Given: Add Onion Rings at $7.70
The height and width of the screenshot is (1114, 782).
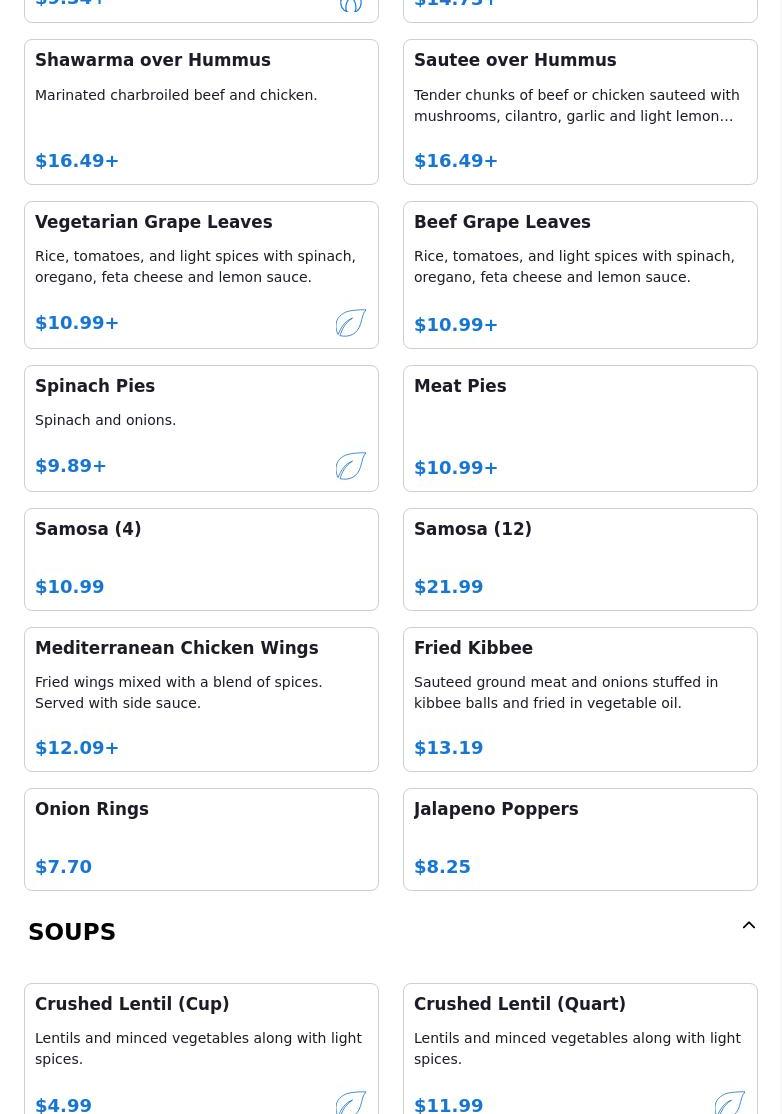Looking at the screenshot, I should [x=201, y=839].
